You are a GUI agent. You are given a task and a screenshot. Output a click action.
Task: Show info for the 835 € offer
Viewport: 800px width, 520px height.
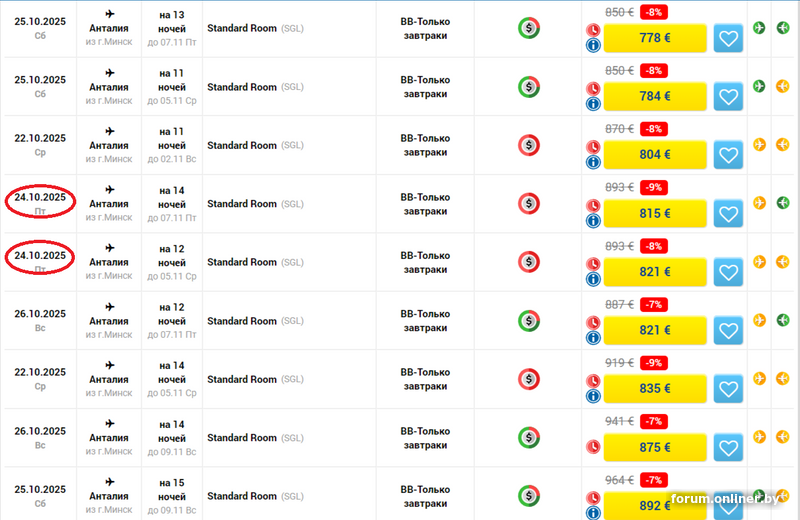pyautogui.click(x=593, y=396)
